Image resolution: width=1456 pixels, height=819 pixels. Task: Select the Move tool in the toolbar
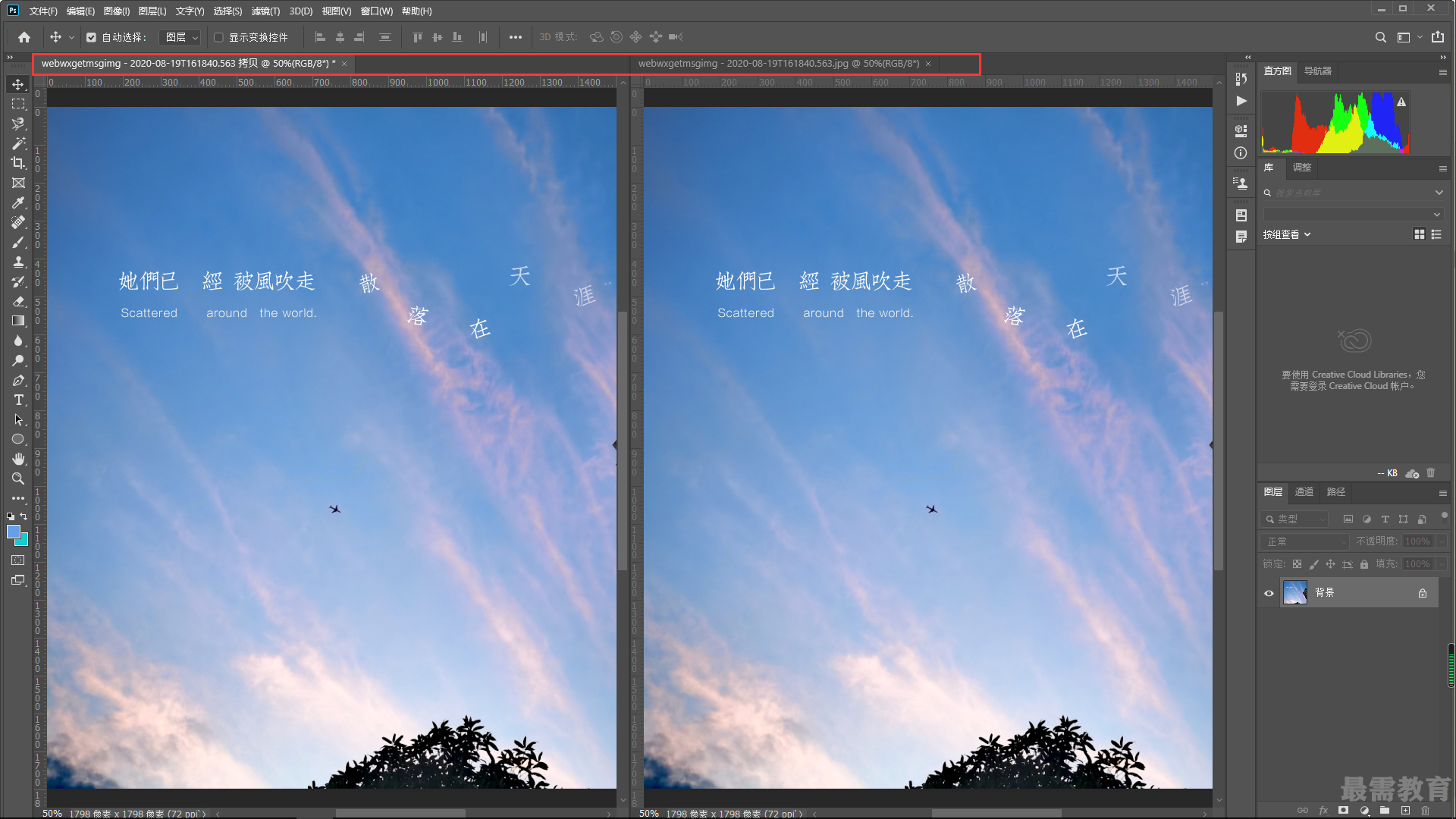tap(18, 84)
